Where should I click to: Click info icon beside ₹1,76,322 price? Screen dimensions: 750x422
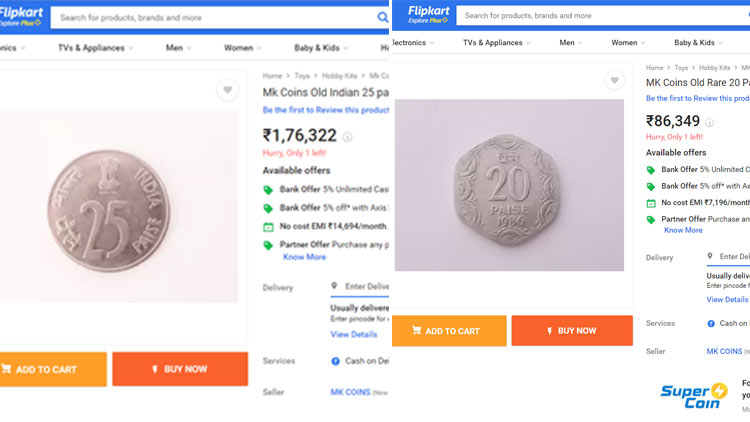347,137
